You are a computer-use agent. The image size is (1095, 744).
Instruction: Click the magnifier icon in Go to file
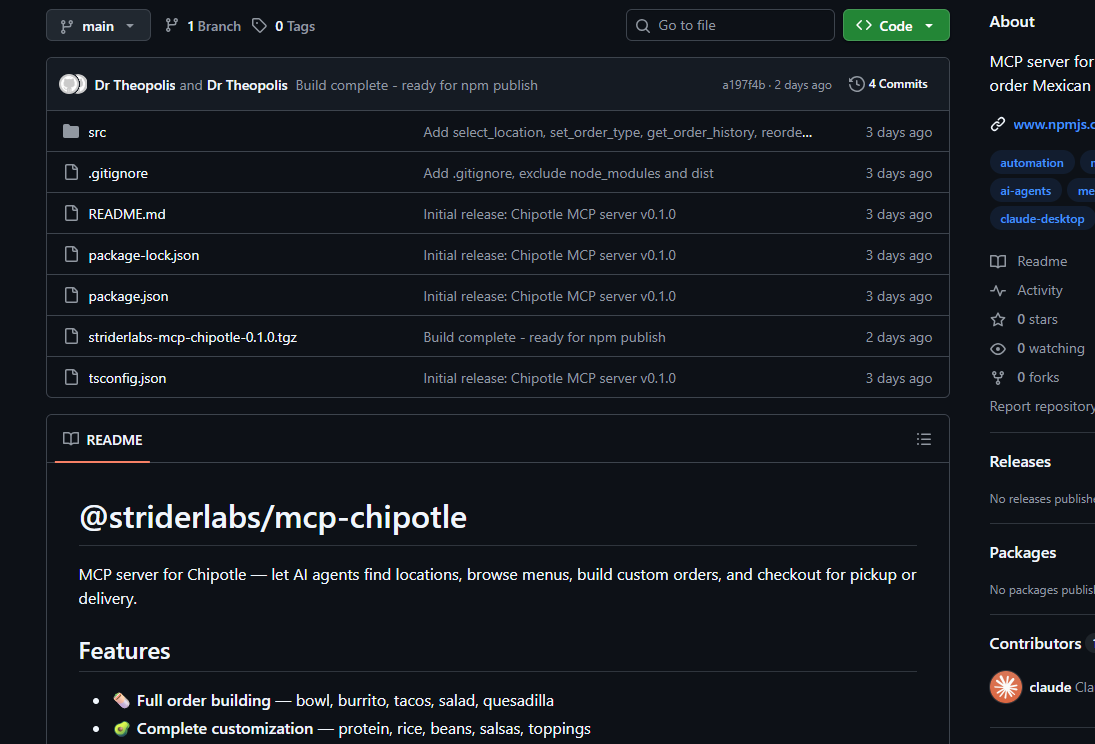(x=642, y=26)
